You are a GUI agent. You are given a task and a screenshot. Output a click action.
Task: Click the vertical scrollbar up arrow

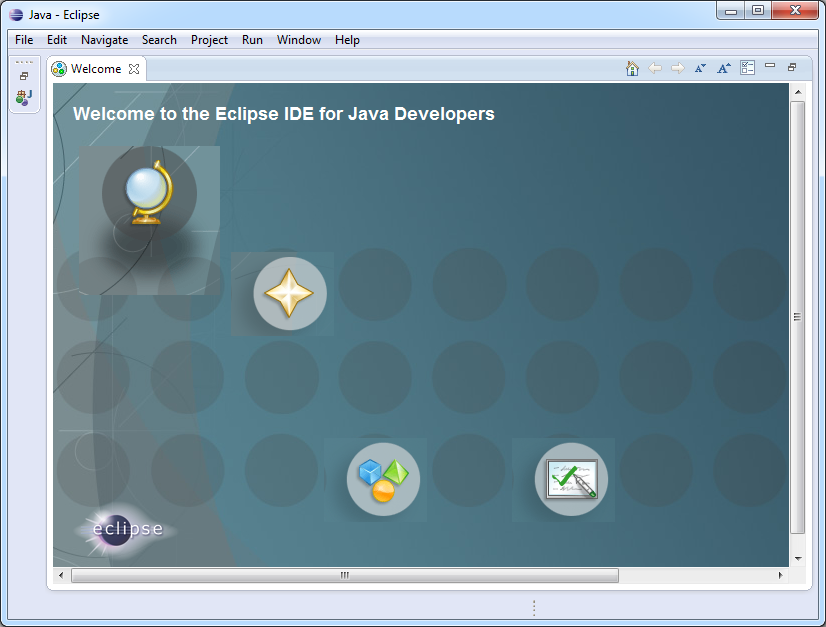tap(798, 92)
